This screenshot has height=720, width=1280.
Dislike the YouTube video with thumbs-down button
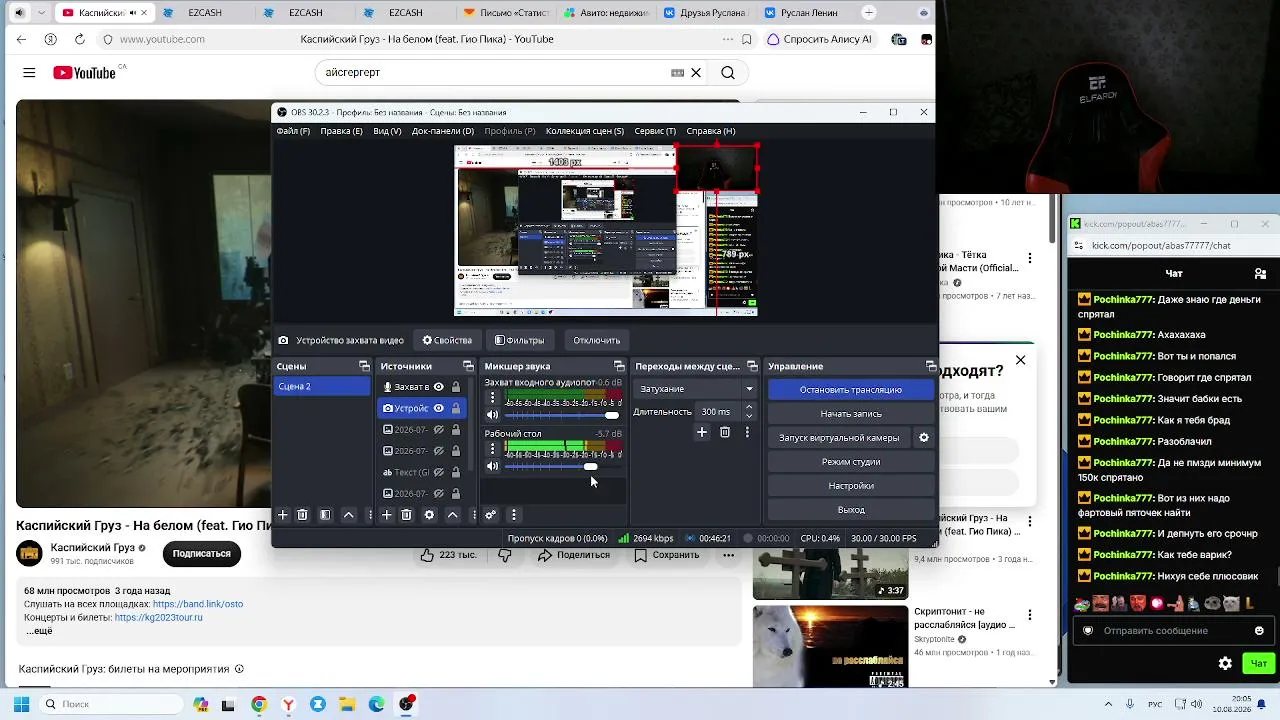[505, 555]
